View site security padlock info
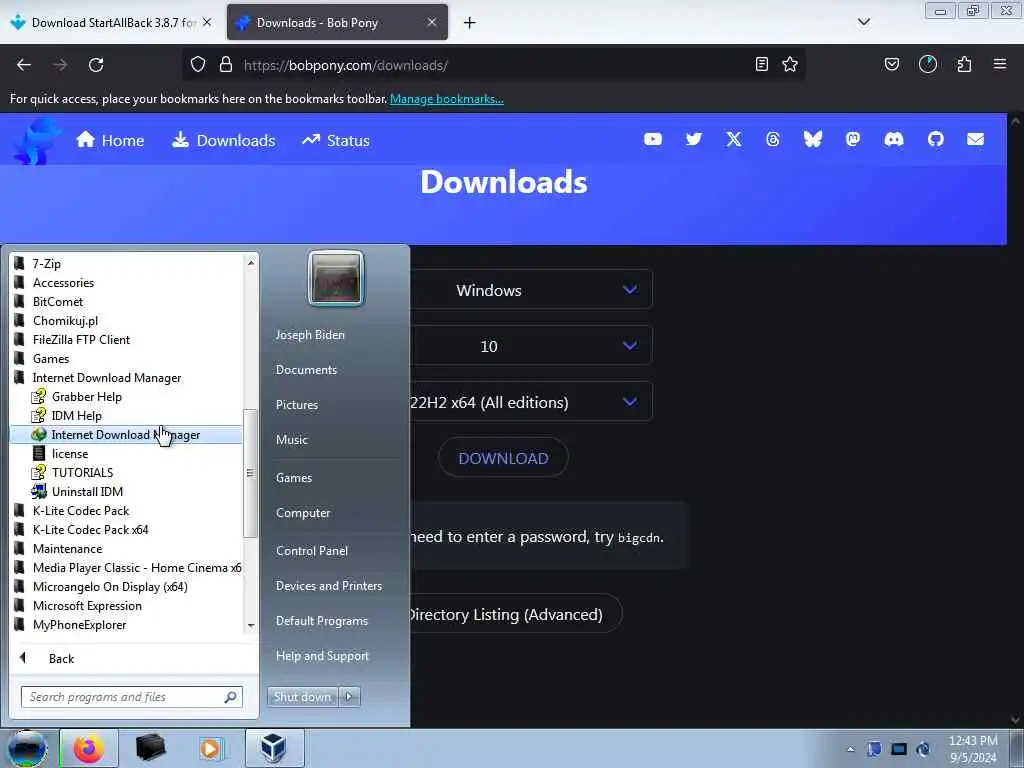The image size is (1024, 768). (226, 65)
